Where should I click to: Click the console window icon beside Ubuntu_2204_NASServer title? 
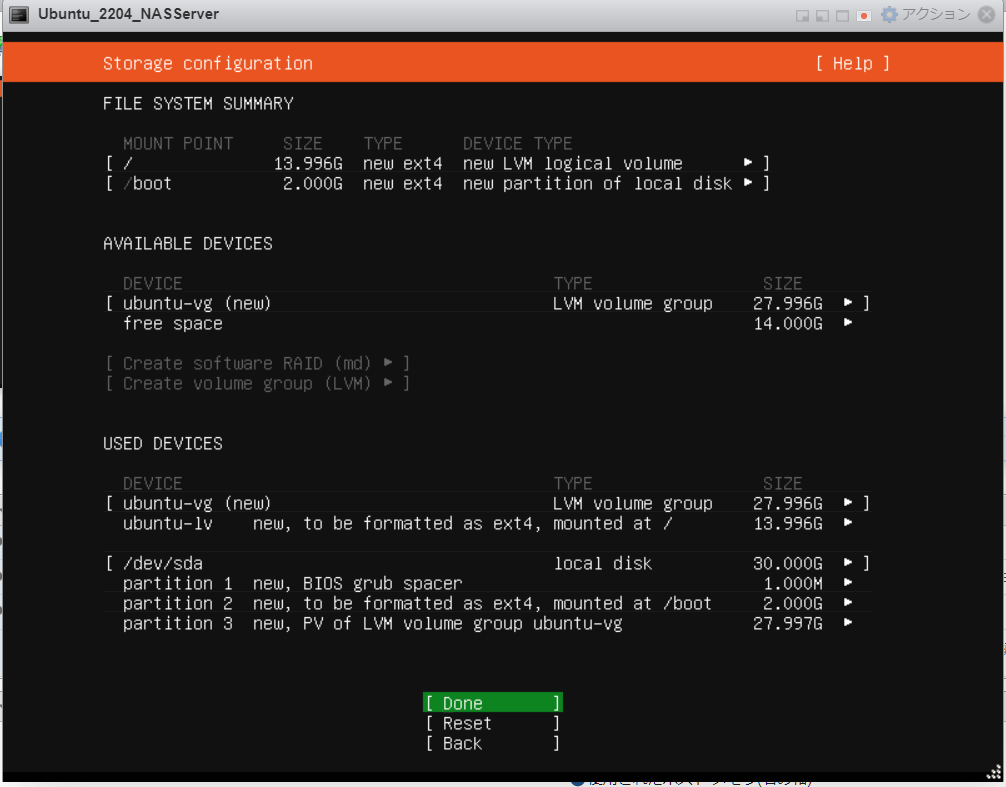click(x=19, y=14)
